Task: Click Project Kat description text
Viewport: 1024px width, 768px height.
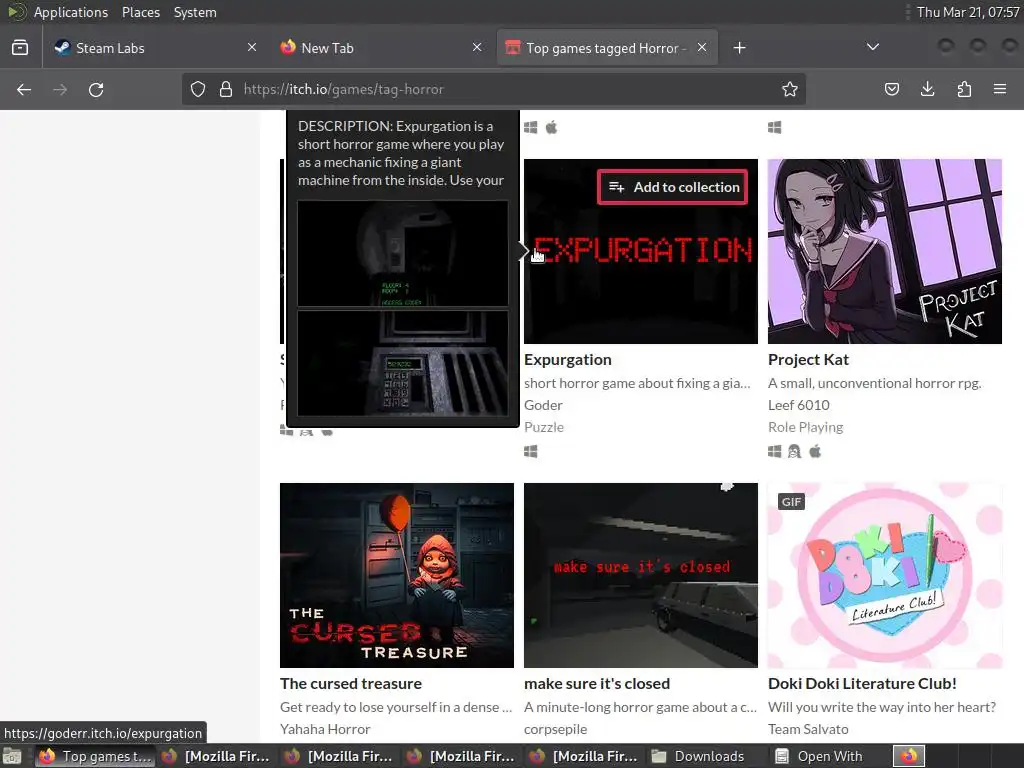Action: click(874, 383)
